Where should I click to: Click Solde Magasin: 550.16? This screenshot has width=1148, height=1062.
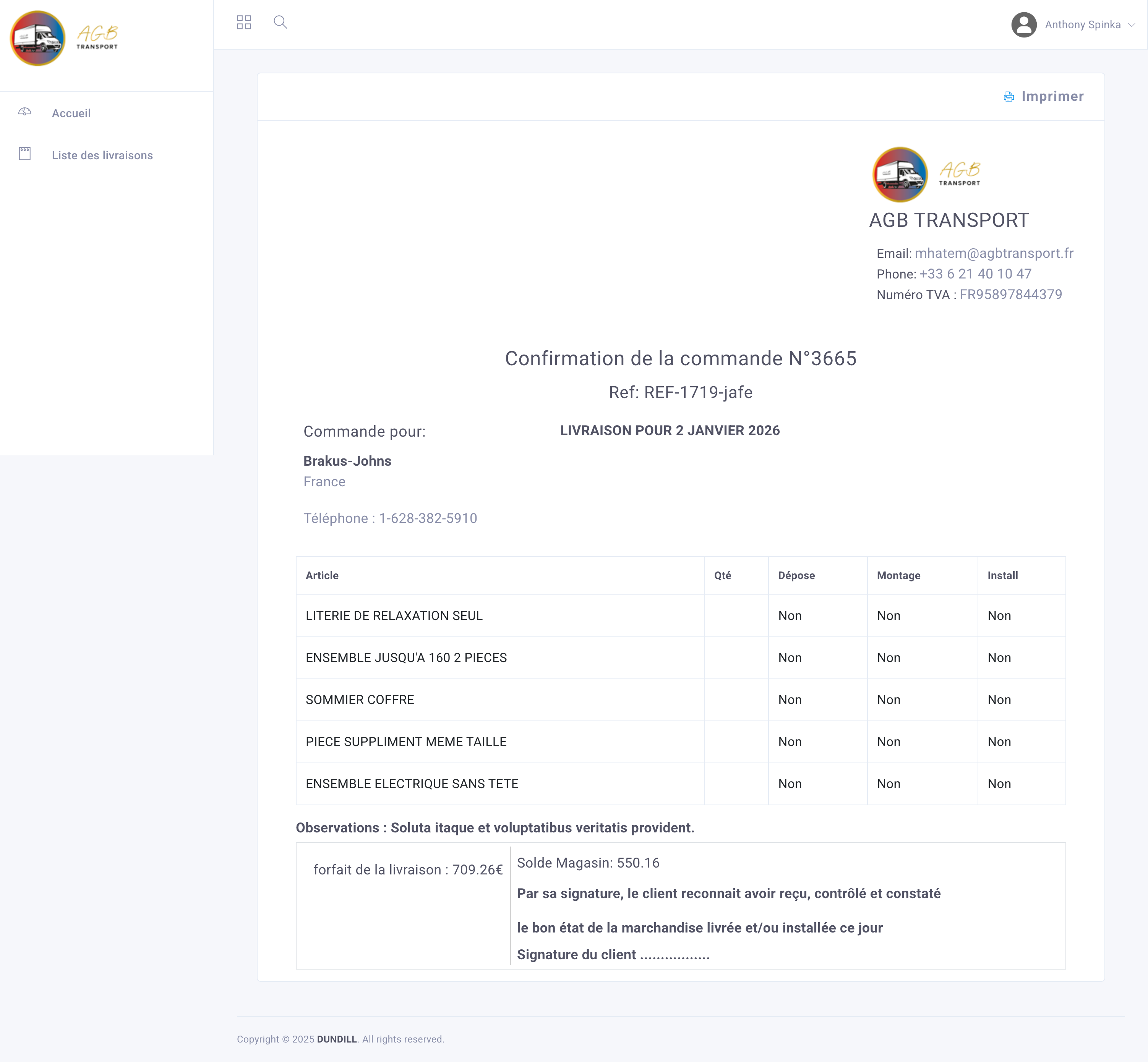588,863
